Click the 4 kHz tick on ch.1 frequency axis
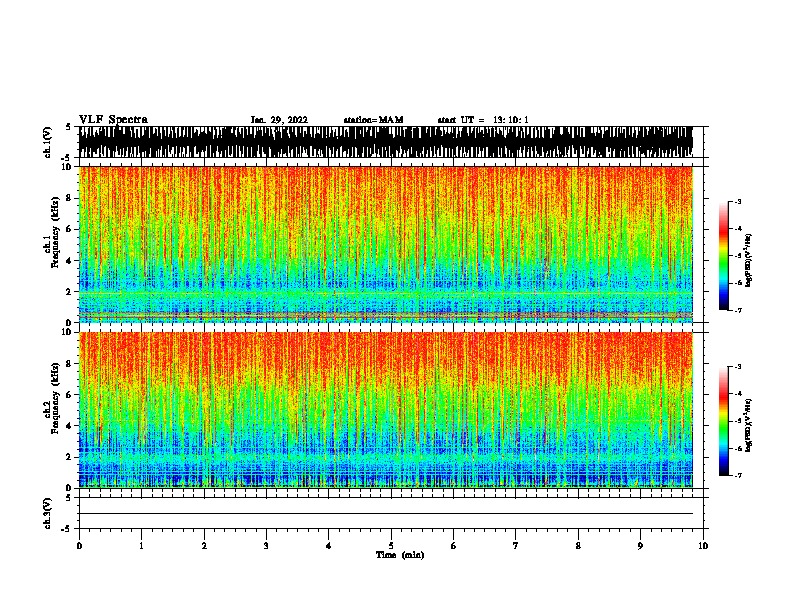 pyautogui.click(x=69, y=261)
